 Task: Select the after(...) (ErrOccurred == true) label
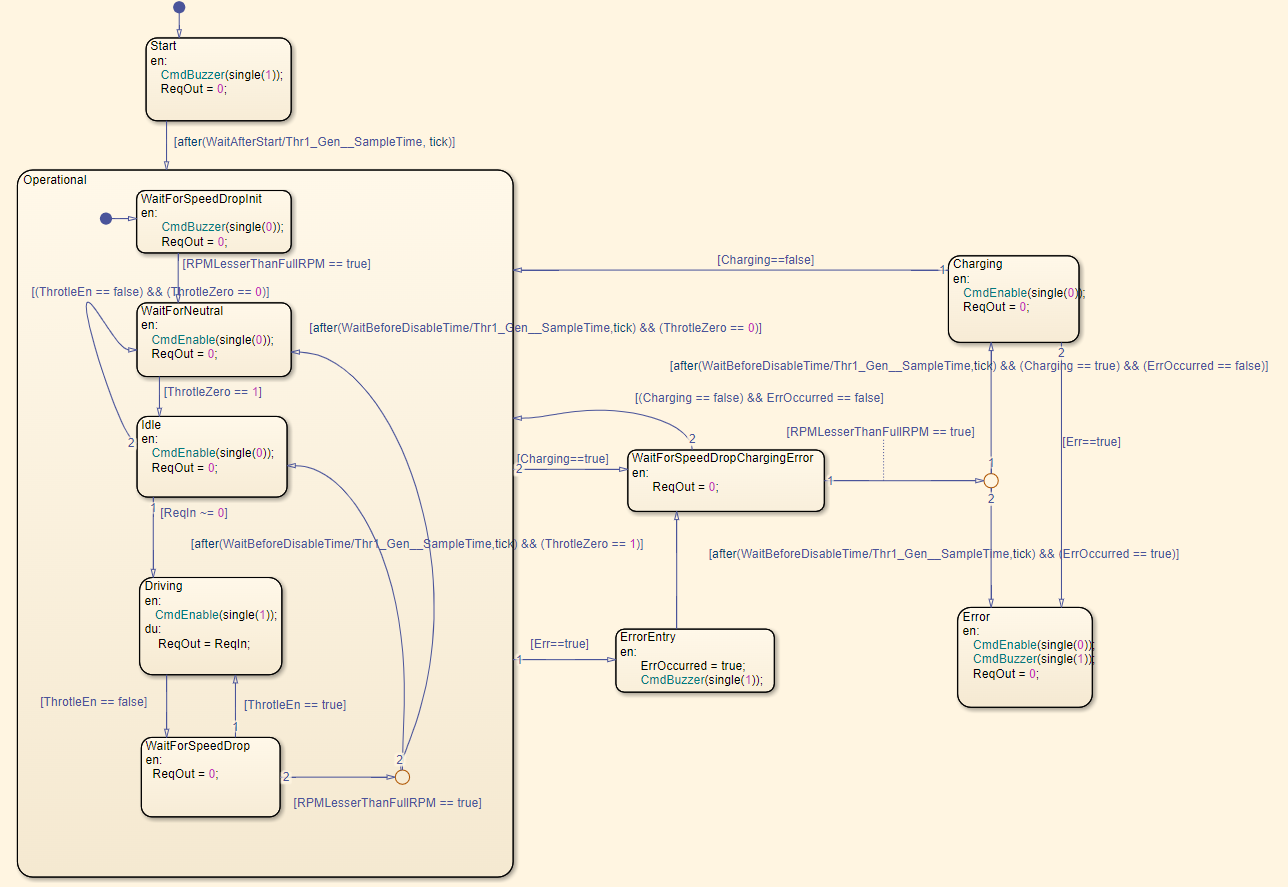tap(944, 554)
